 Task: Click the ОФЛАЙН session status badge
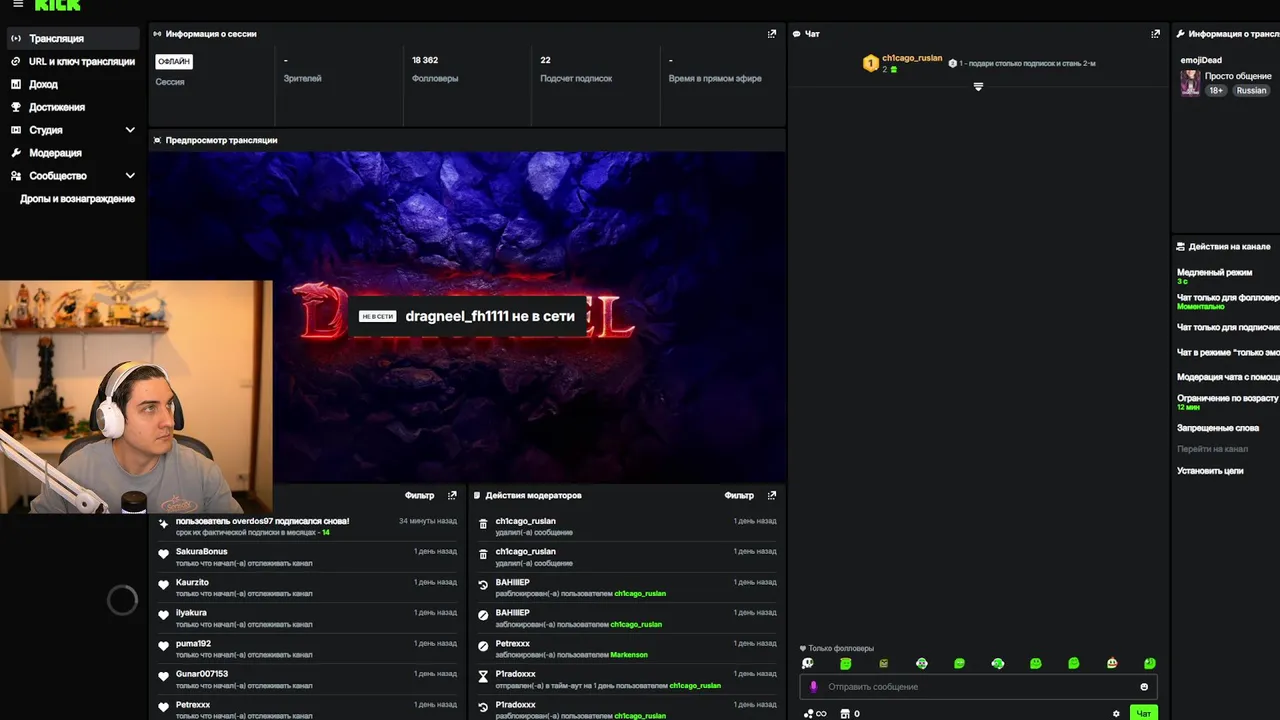point(174,61)
